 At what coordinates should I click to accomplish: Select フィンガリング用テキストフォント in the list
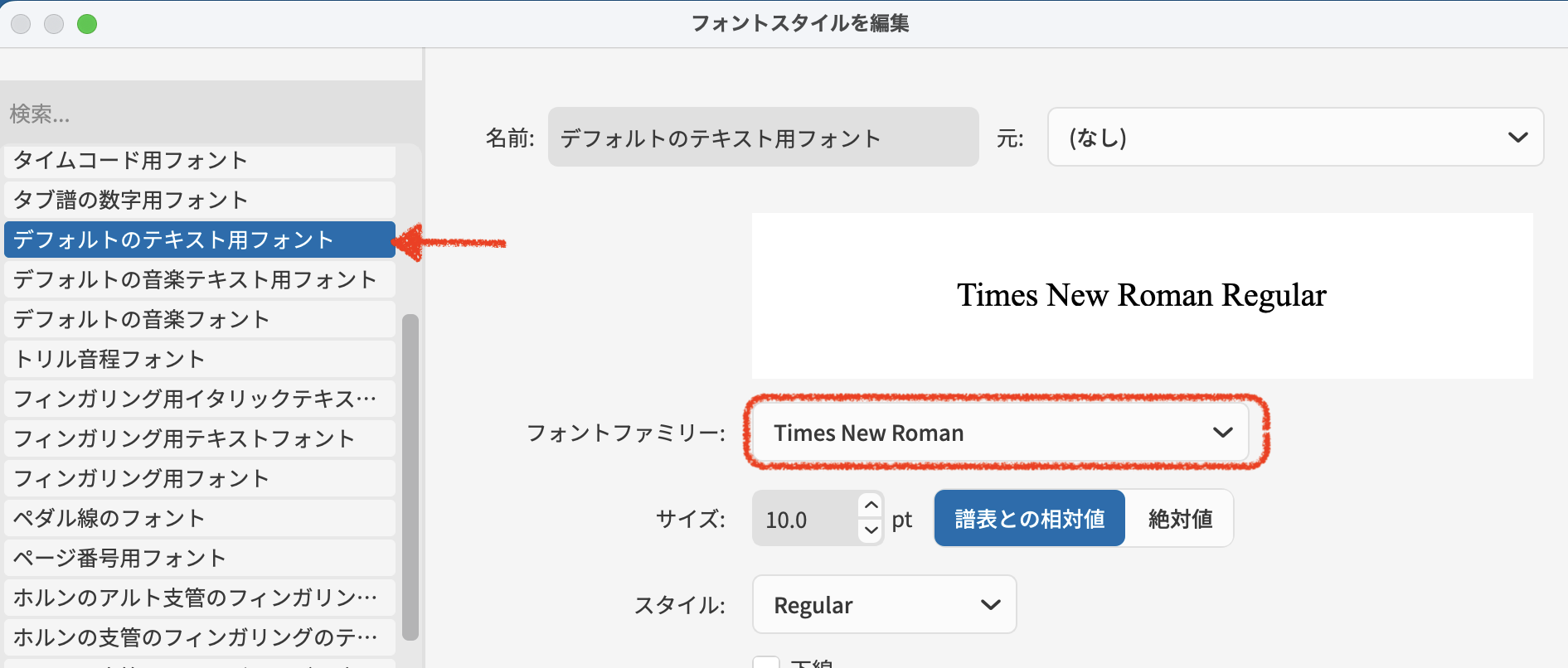[x=199, y=438]
